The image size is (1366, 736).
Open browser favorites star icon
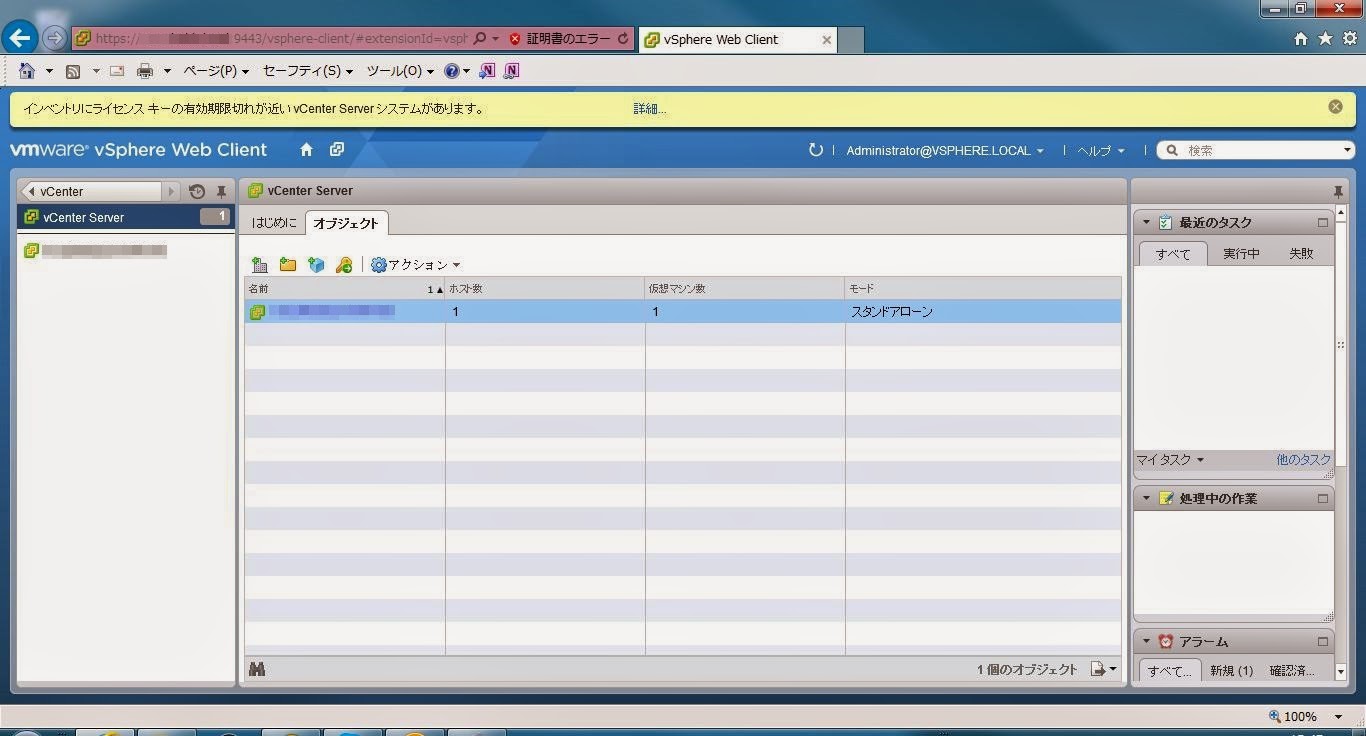point(1325,38)
